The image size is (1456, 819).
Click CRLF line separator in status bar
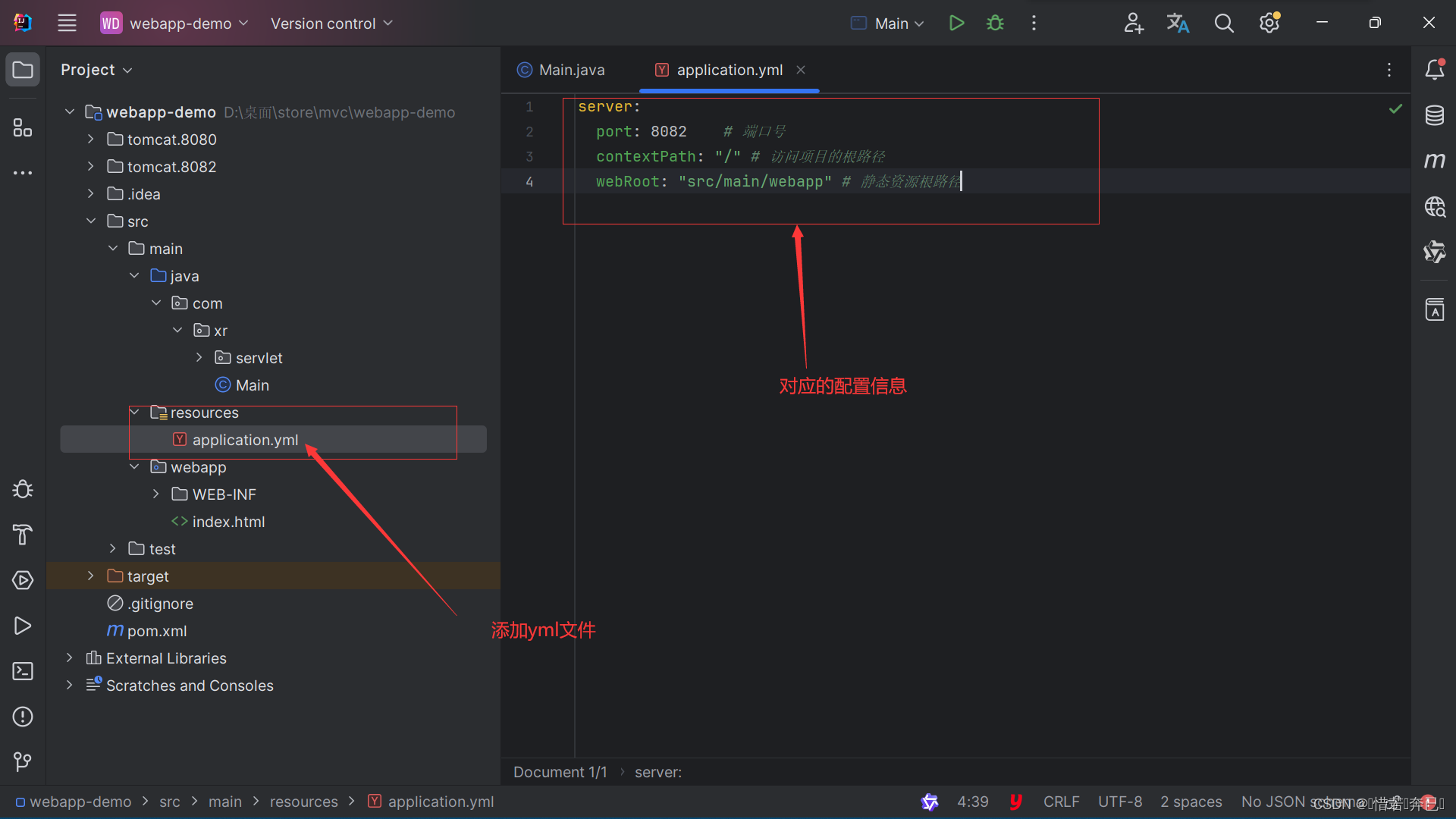tap(1061, 802)
